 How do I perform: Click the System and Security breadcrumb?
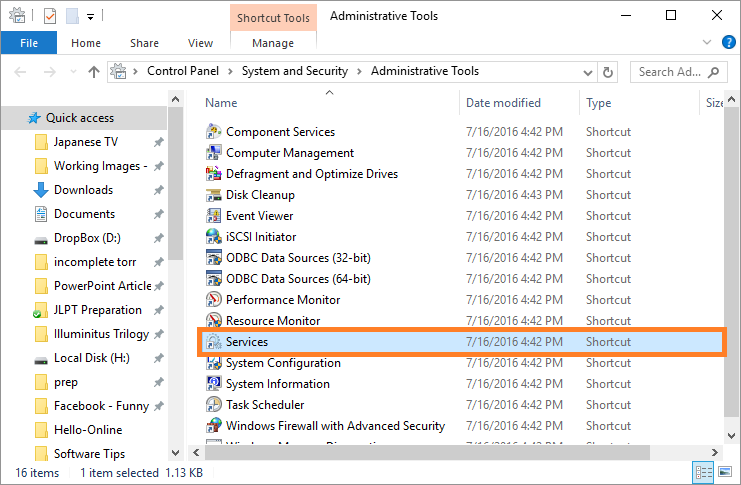click(295, 71)
